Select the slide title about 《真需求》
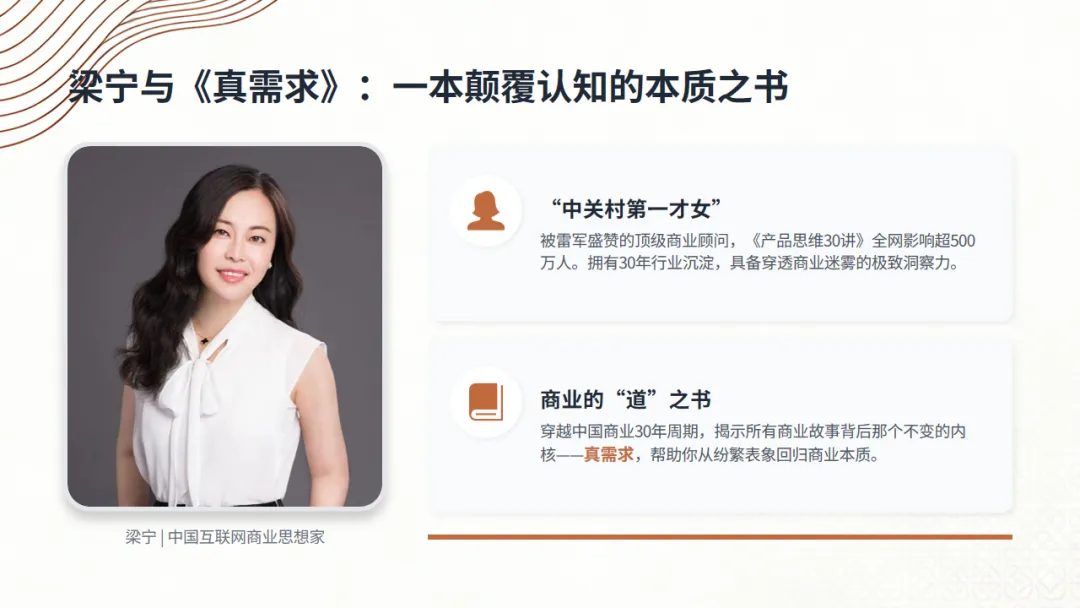The height and width of the screenshot is (608, 1080). pyautogui.click(x=428, y=87)
